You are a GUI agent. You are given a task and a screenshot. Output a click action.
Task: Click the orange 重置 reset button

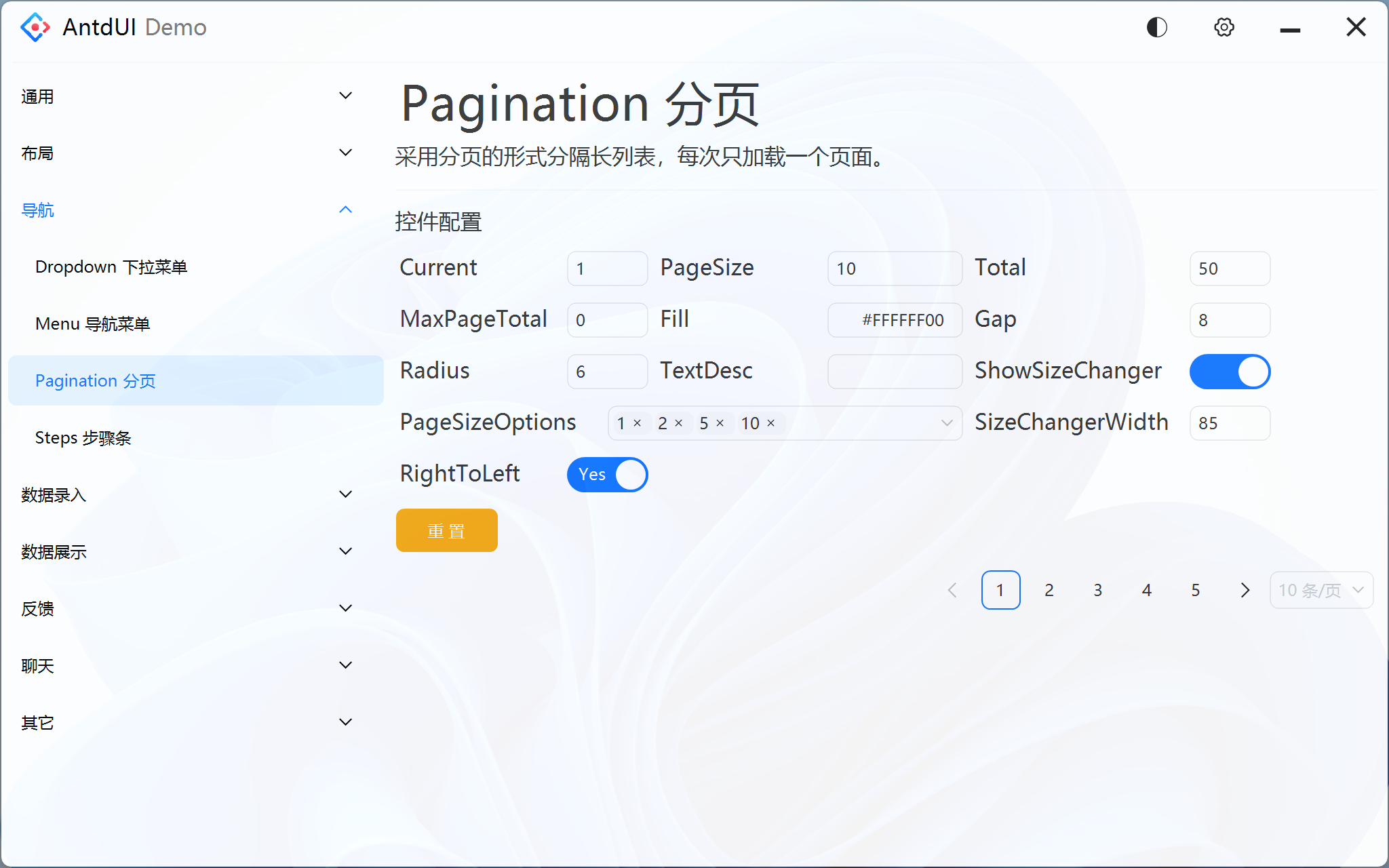point(446,530)
